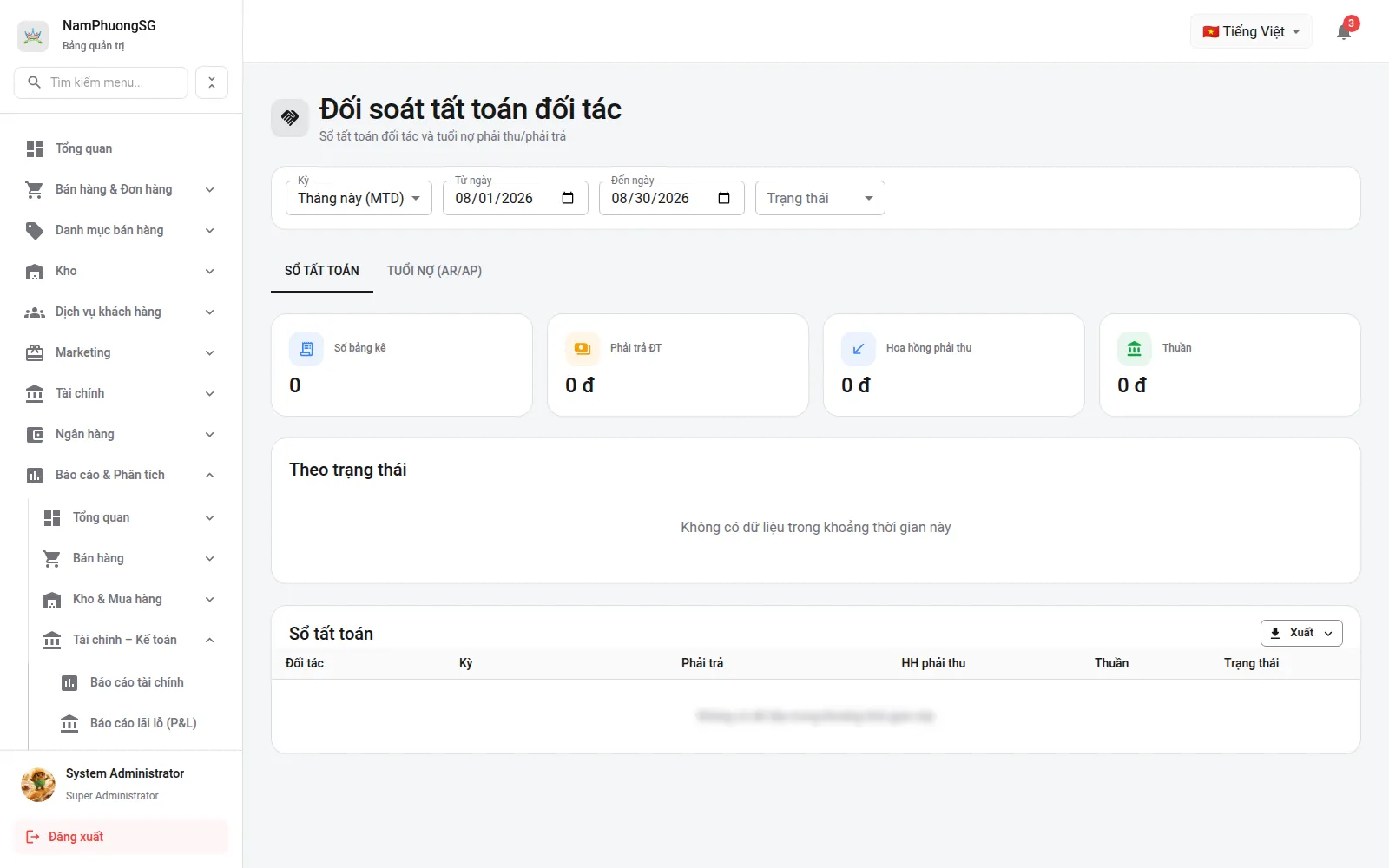
Task: Click the NamPhuongSG logo icon
Action: pyautogui.click(x=33, y=36)
